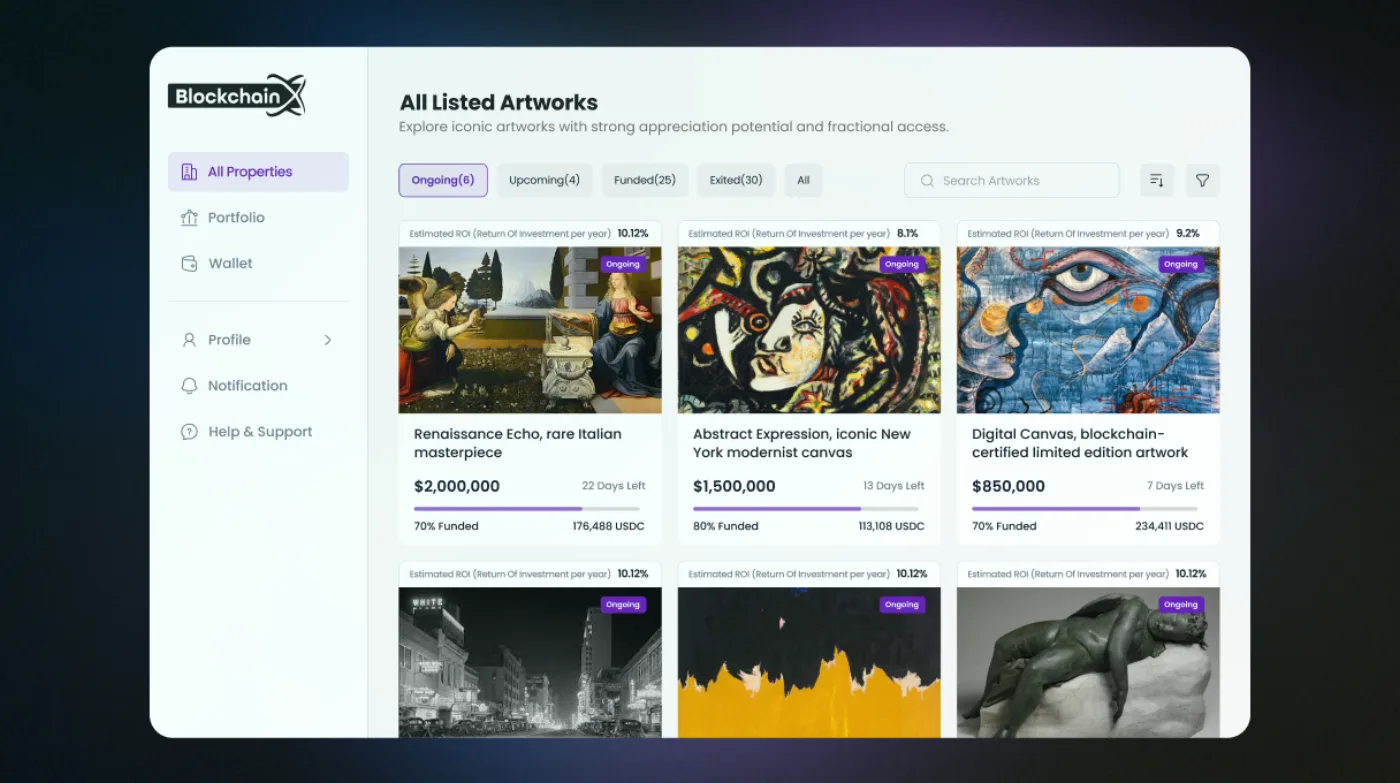Click the Digital Canvas artwork title
The height and width of the screenshot is (783, 1400).
tap(1080, 443)
